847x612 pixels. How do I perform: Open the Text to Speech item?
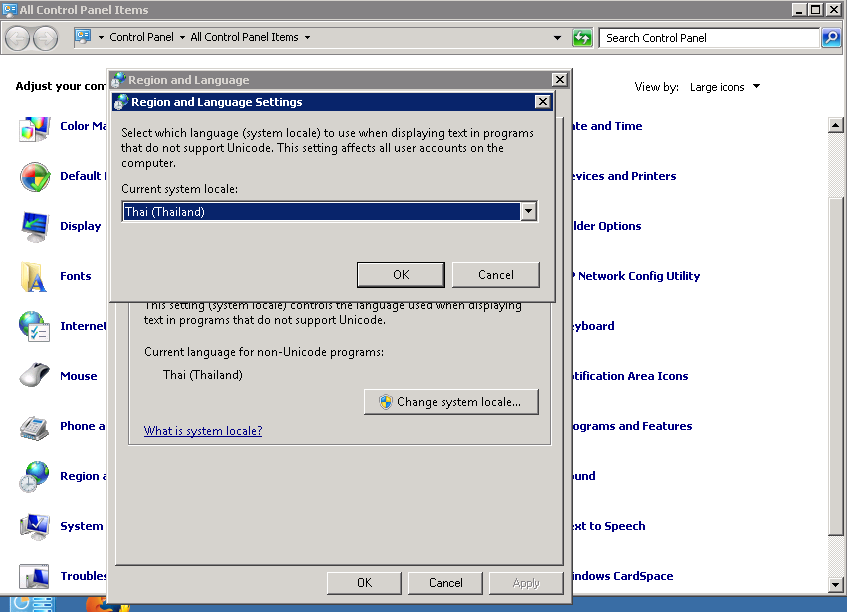point(609,526)
